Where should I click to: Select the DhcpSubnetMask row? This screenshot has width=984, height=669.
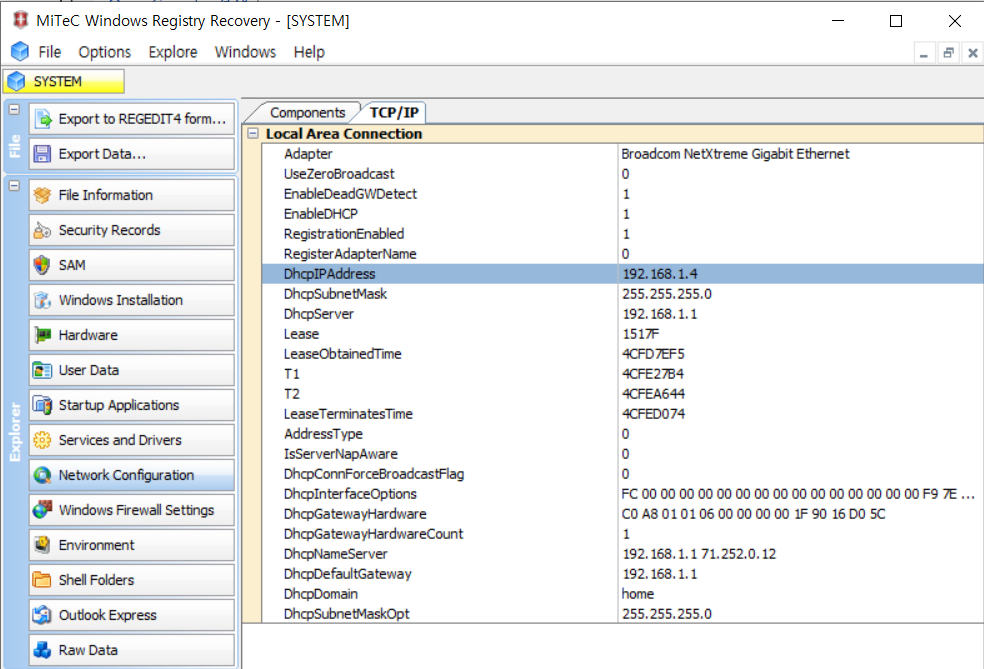coord(623,294)
